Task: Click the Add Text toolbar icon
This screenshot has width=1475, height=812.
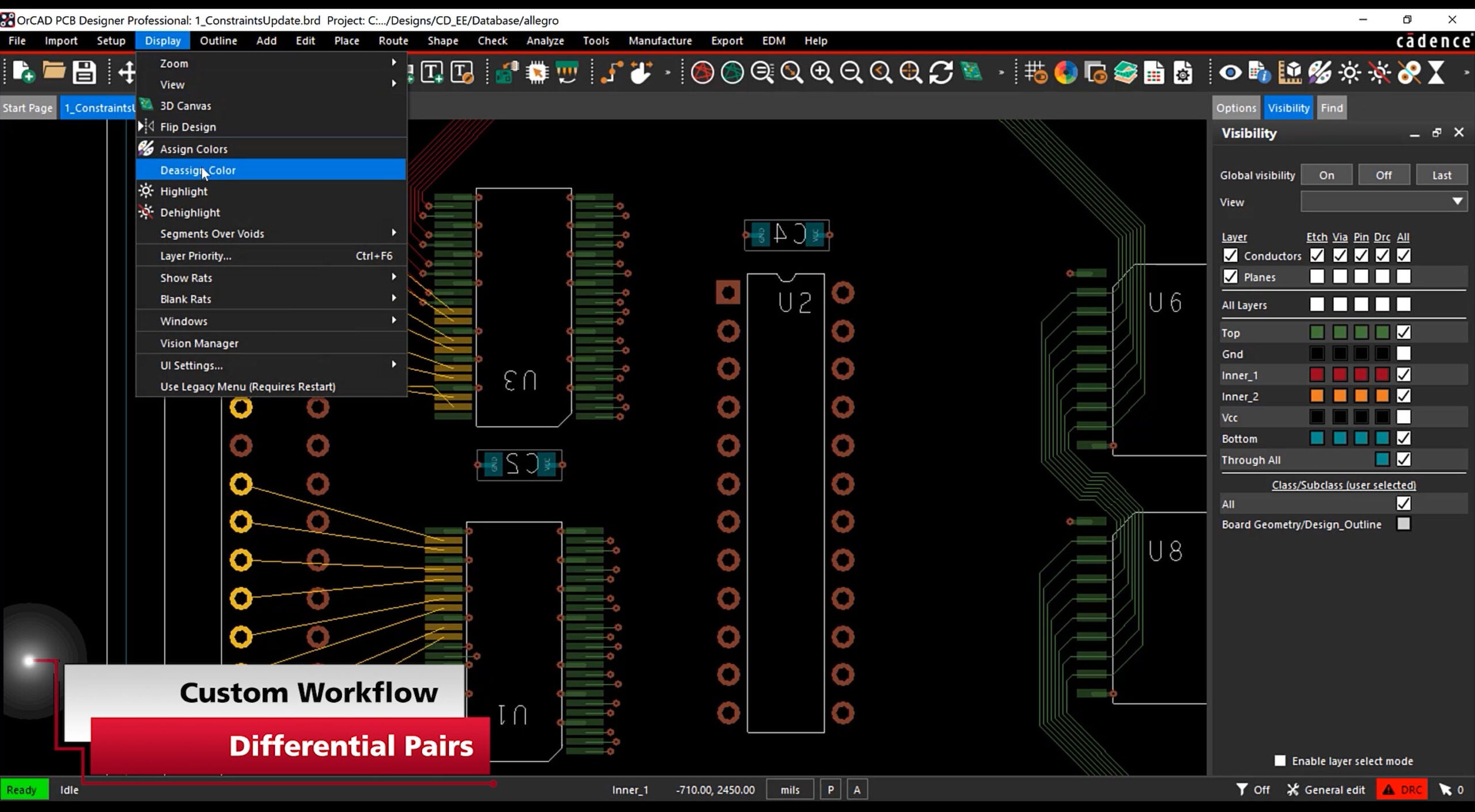Action: tap(432, 73)
